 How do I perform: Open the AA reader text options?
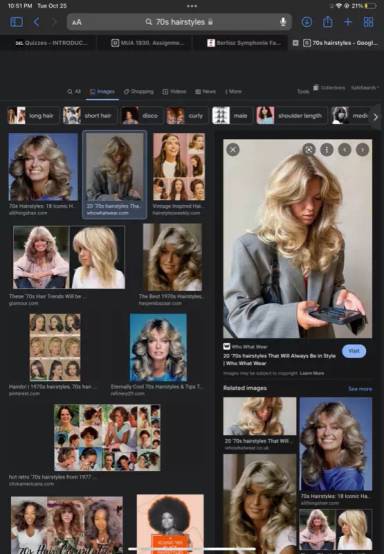point(77,22)
